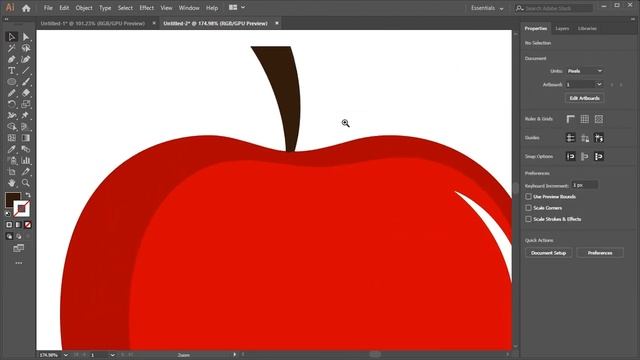
Task: Enable Scale Corners checkbox
Action: point(529,208)
